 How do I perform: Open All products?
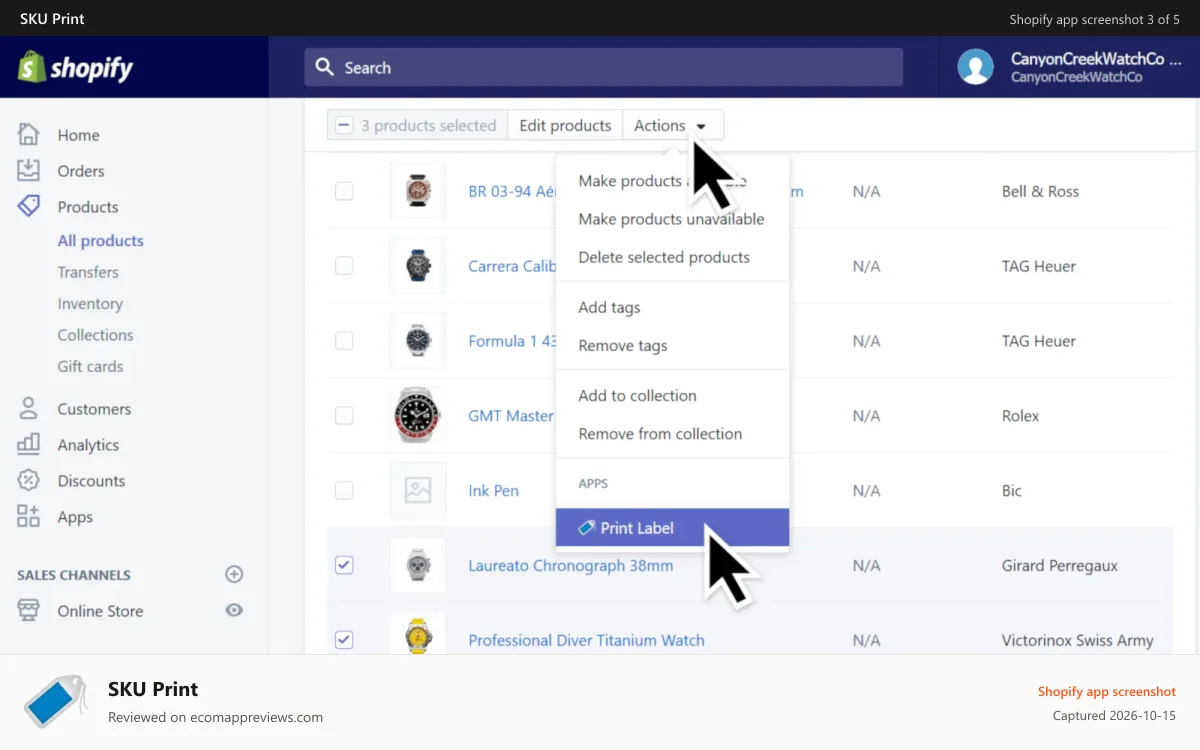tap(101, 241)
